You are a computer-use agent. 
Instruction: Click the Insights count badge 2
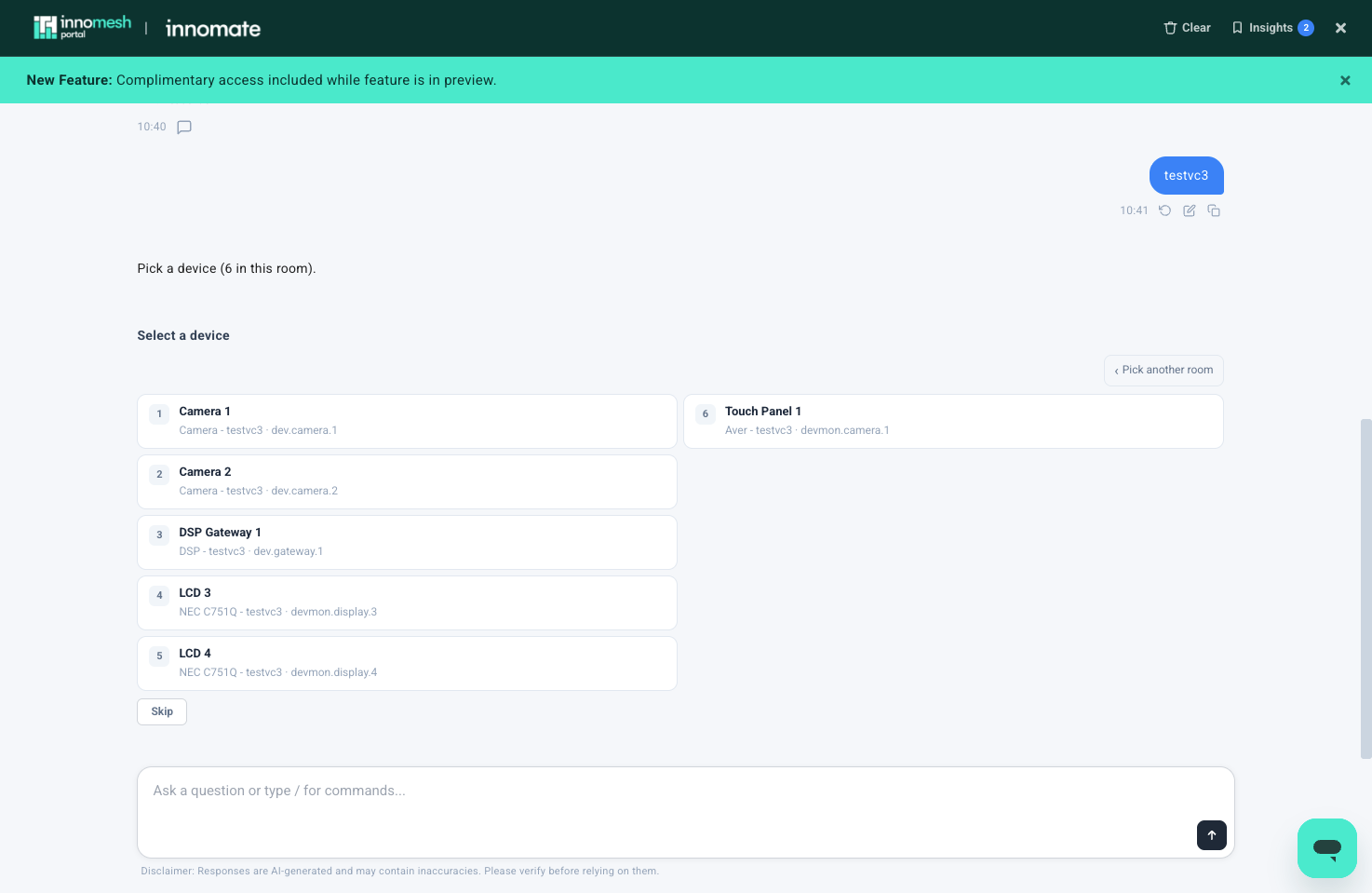click(x=1306, y=28)
